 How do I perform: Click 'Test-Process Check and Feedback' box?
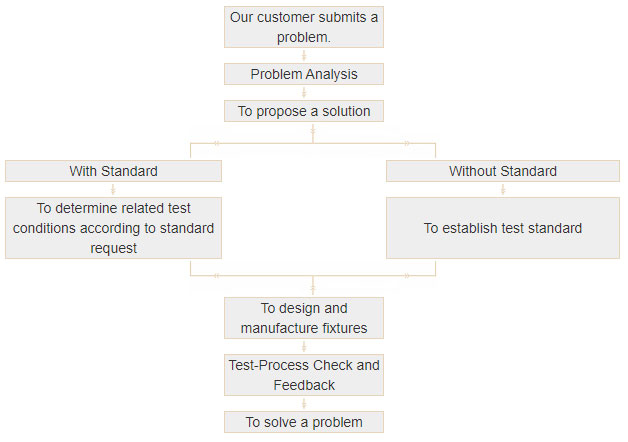tap(304, 375)
